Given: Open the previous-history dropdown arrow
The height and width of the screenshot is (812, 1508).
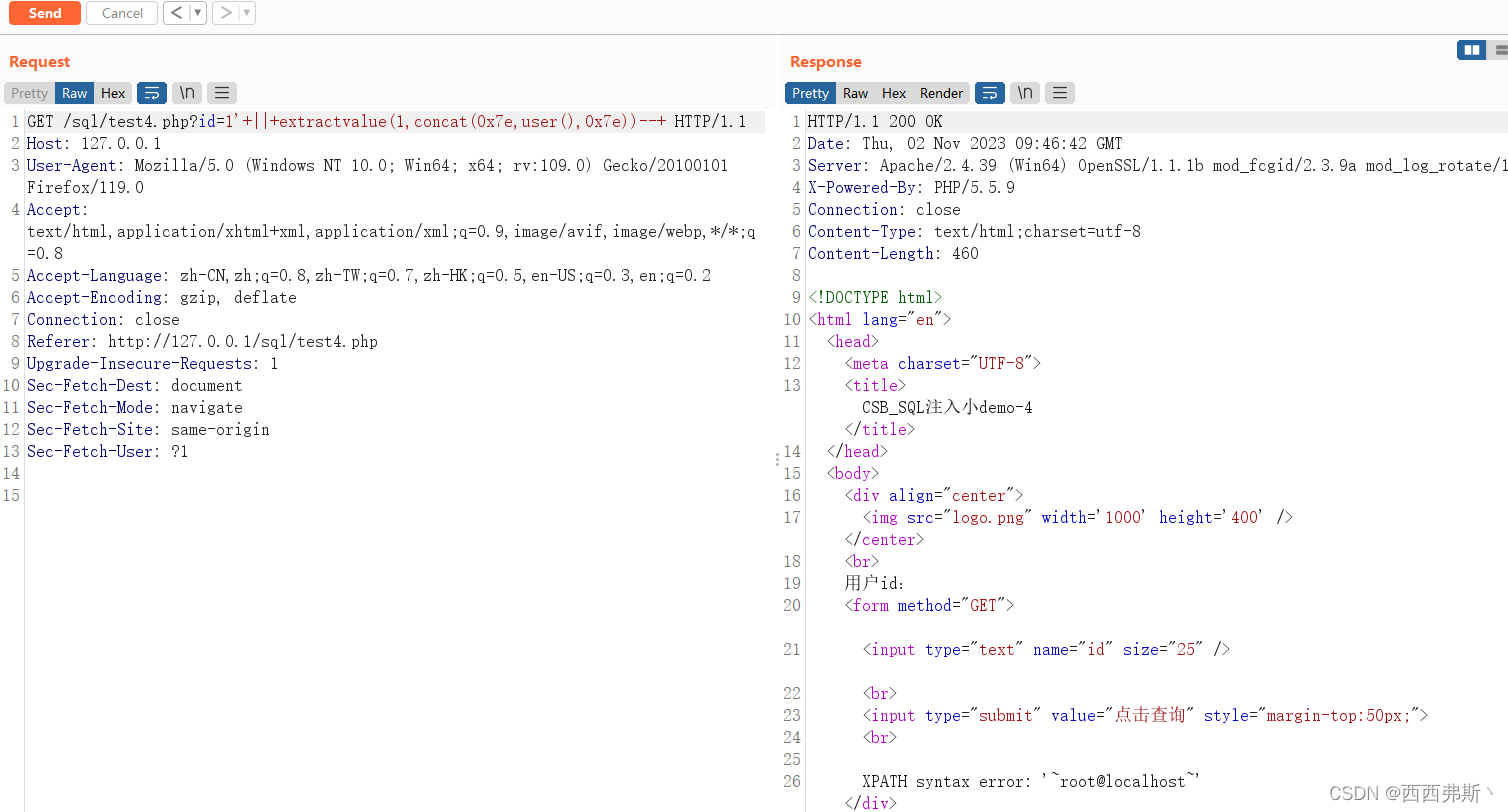Looking at the screenshot, I should tap(198, 13).
